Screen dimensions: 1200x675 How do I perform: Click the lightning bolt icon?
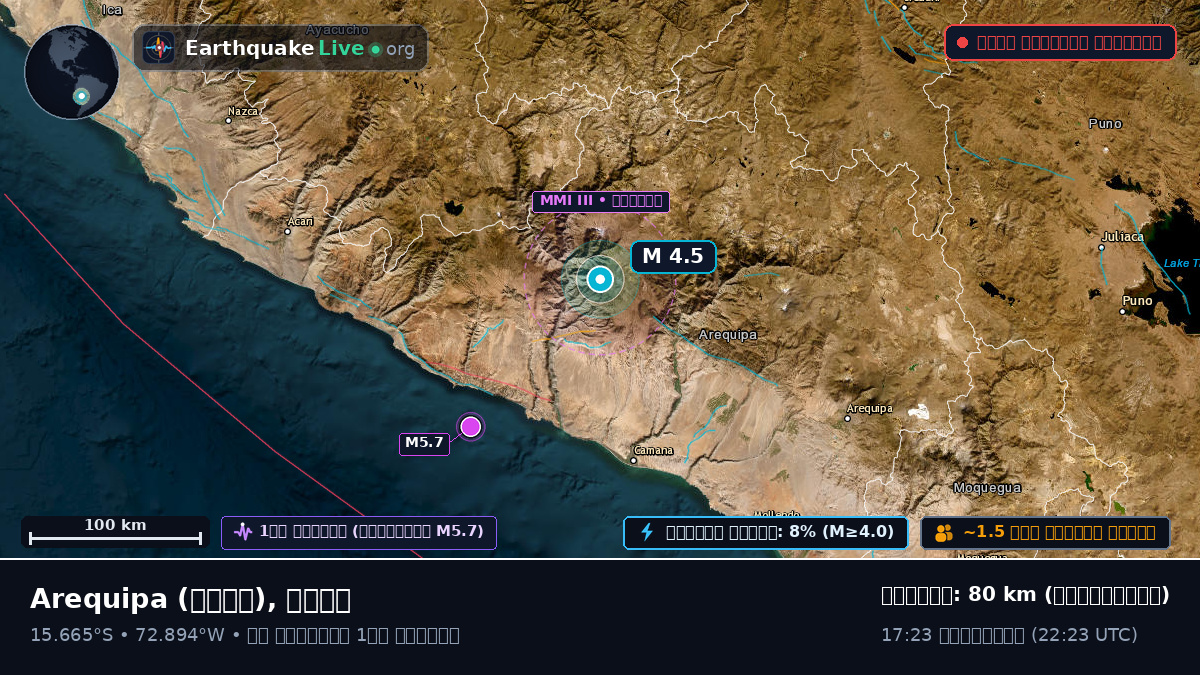[x=647, y=532]
